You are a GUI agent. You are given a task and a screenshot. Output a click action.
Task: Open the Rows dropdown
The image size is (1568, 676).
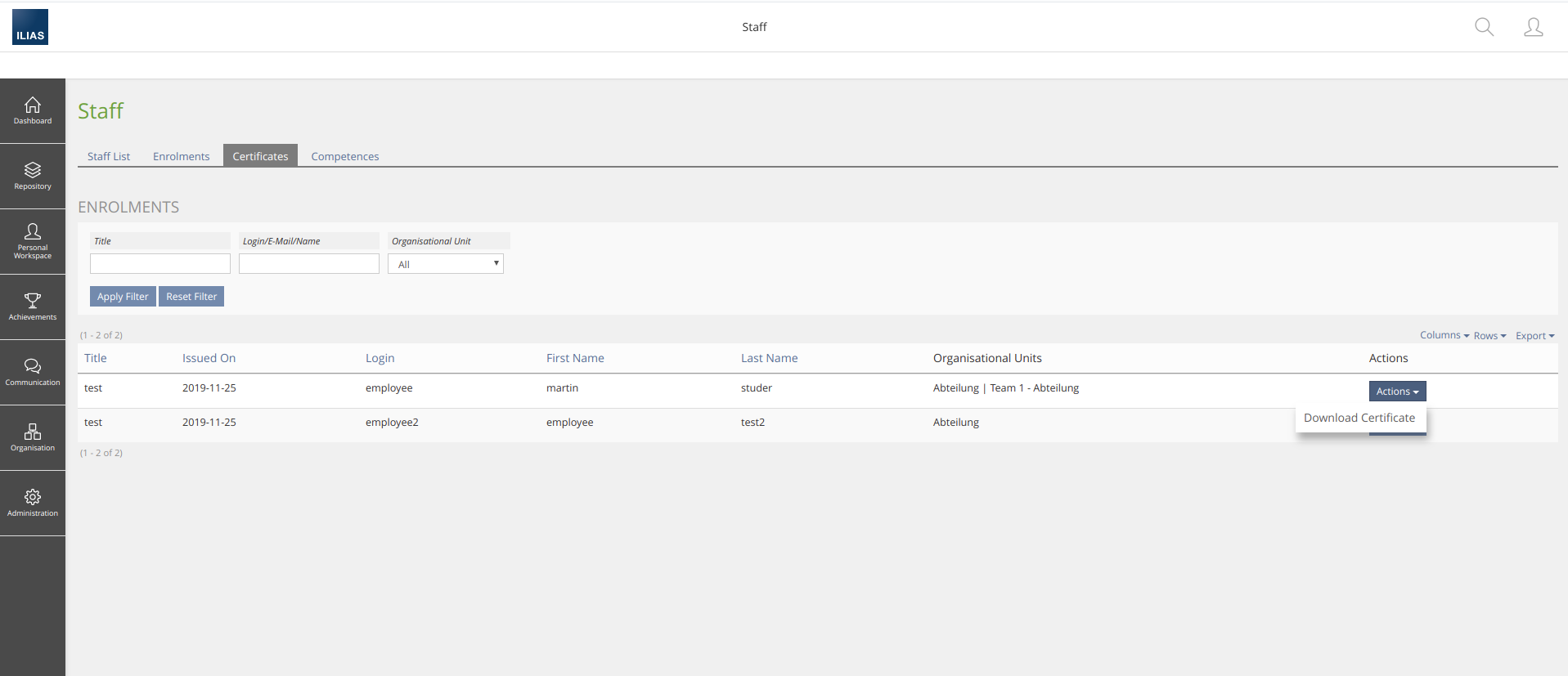(1489, 336)
